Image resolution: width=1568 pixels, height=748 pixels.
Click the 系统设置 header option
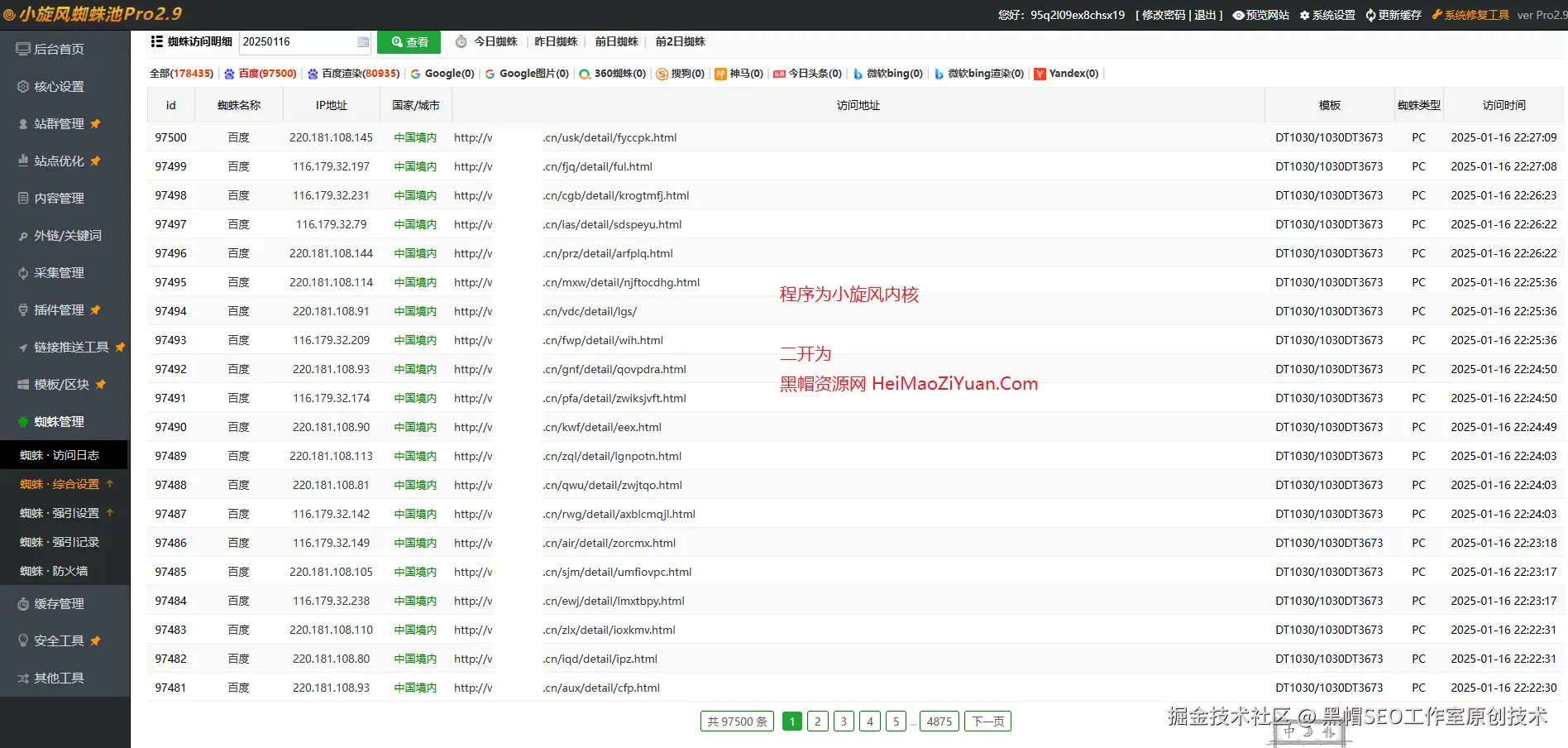pos(1327,15)
